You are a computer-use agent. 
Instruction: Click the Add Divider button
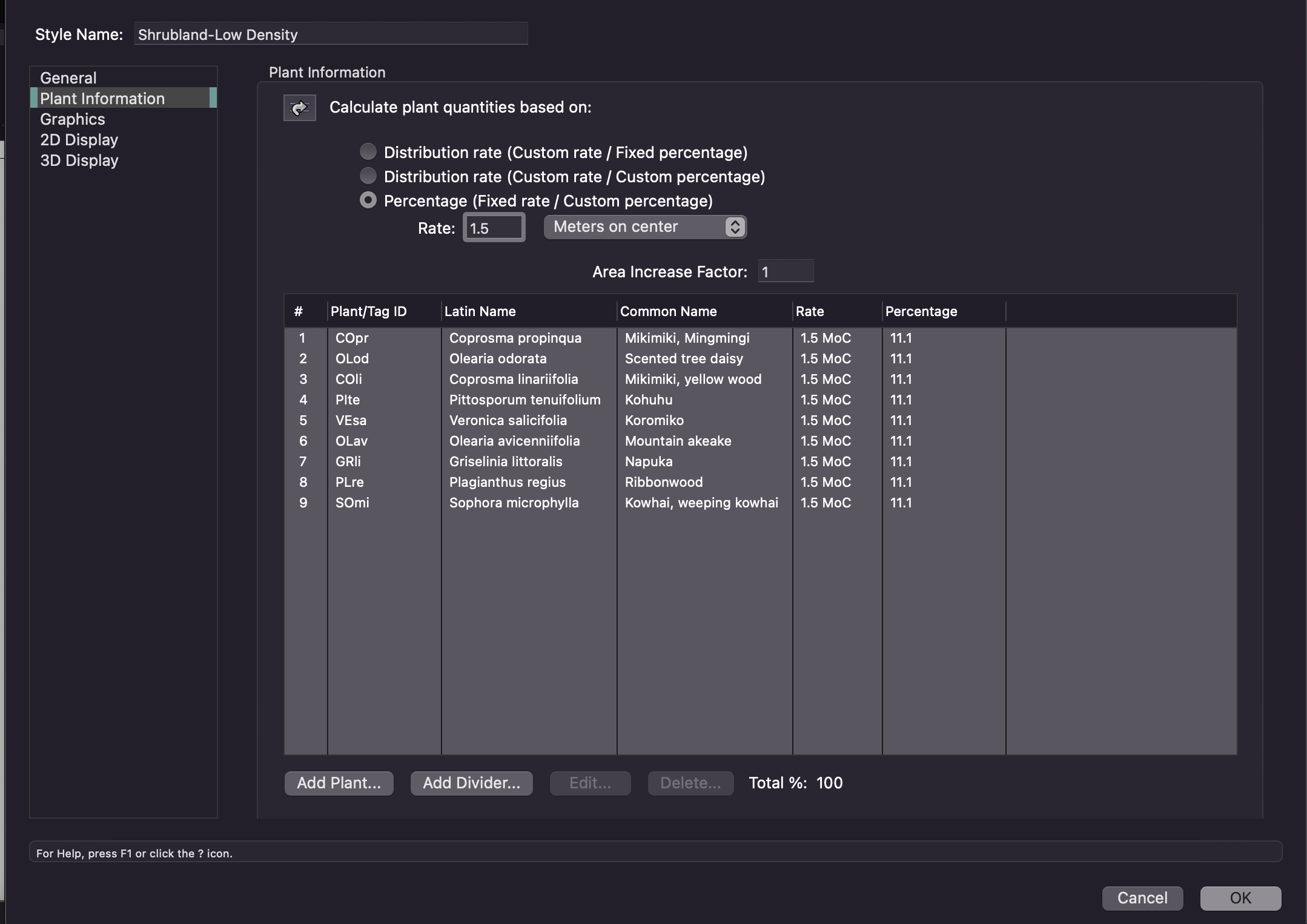471,782
